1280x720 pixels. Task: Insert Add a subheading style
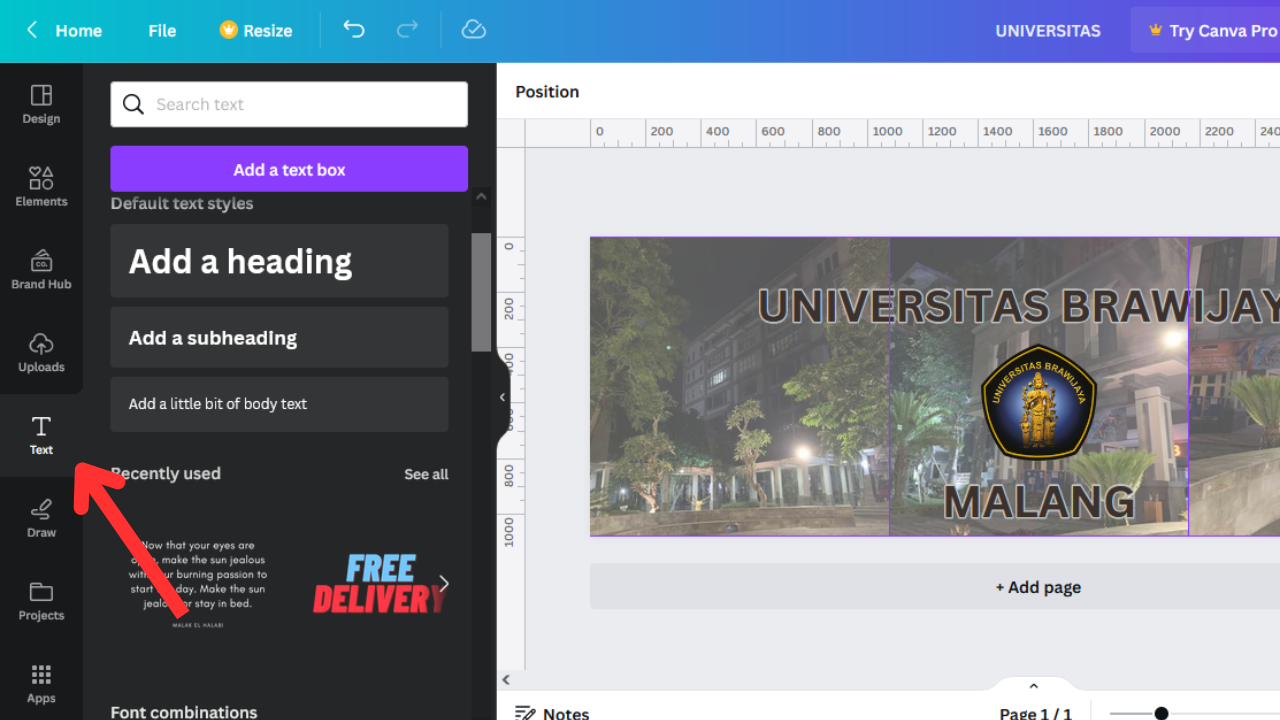click(279, 338)
